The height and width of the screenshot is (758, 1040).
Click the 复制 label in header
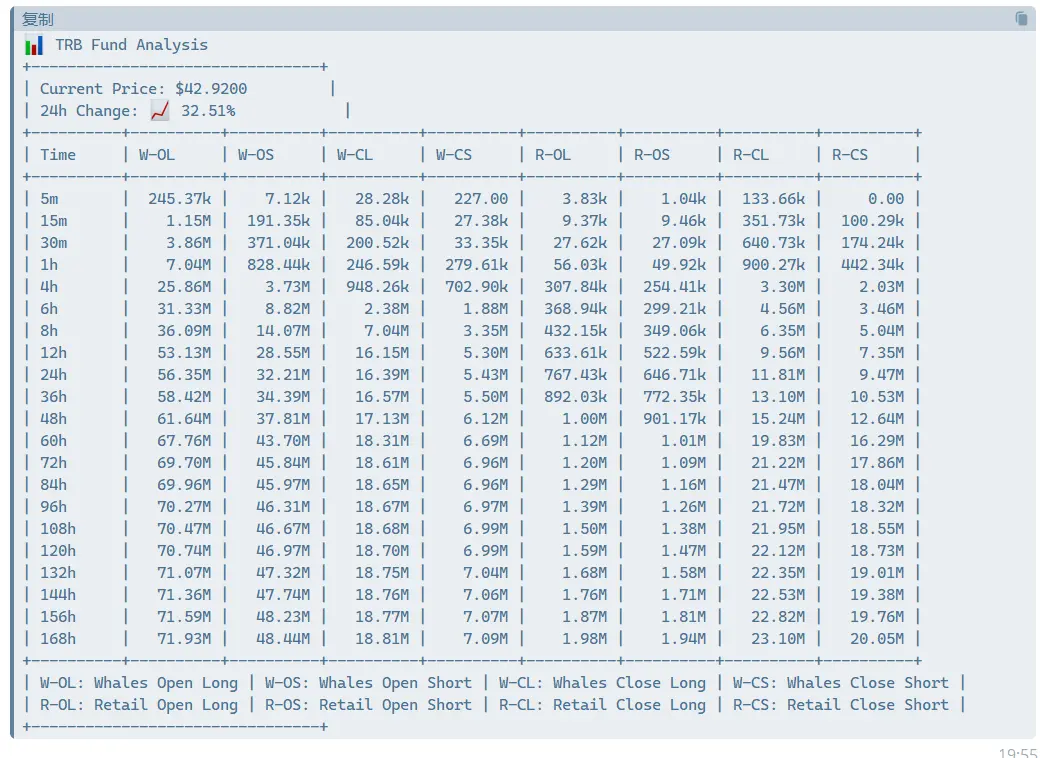(37, 19)
